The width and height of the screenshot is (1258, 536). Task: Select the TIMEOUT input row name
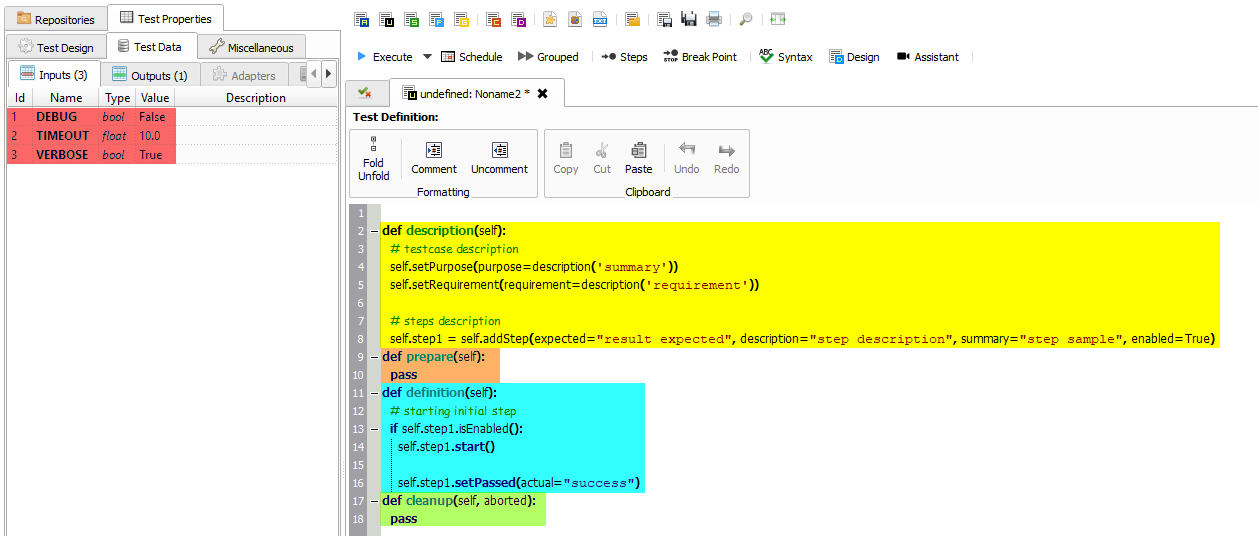pos(63,136)
